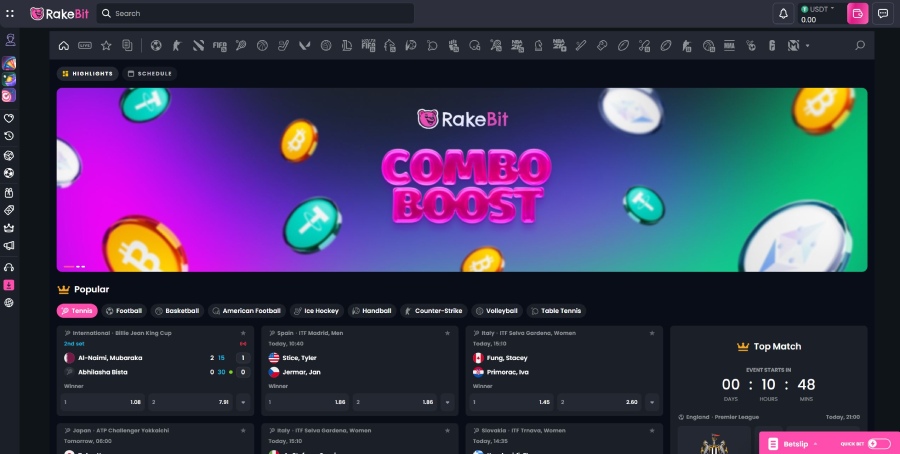Image resolution: width=900 pixels, height=454 pixels.
Task: Open language globe icon in sidebar
Action: (9, 303)
